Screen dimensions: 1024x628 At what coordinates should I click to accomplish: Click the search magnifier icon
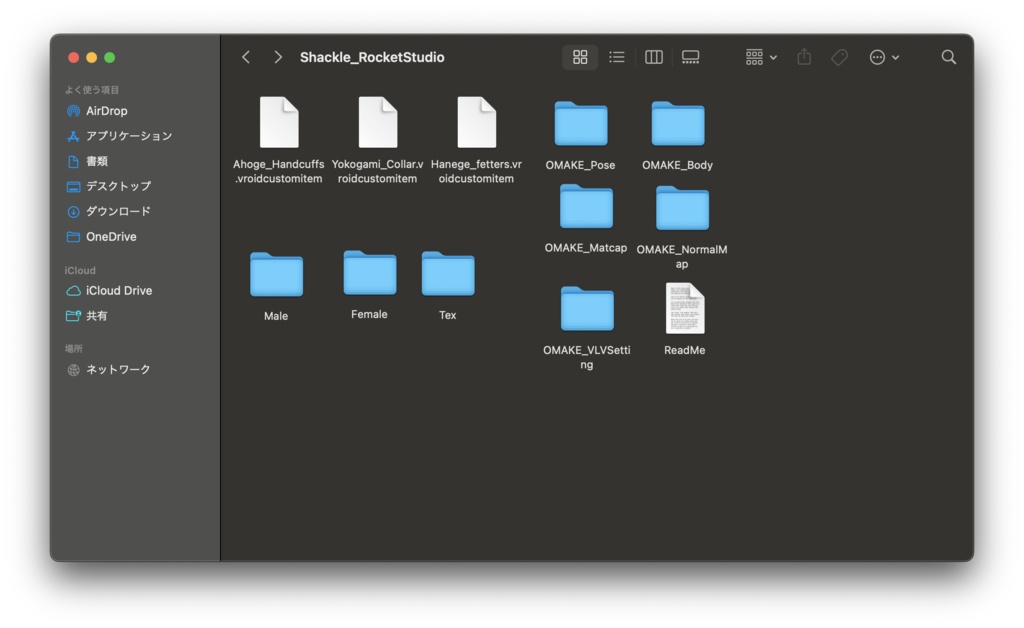949,57
